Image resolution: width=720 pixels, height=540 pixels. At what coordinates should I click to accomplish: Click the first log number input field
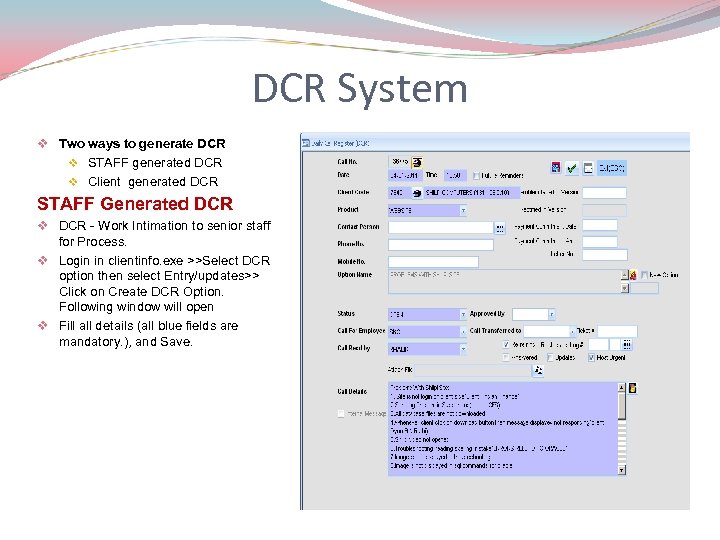598,344
